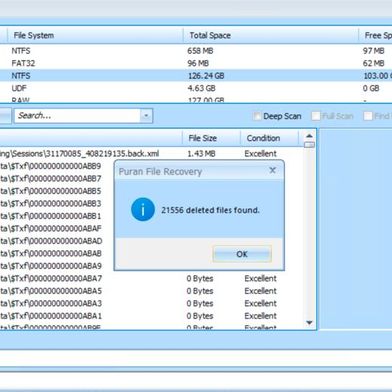Select the file row ending in ABA3
Screen dimensions: 392x392
pos(152,303)
